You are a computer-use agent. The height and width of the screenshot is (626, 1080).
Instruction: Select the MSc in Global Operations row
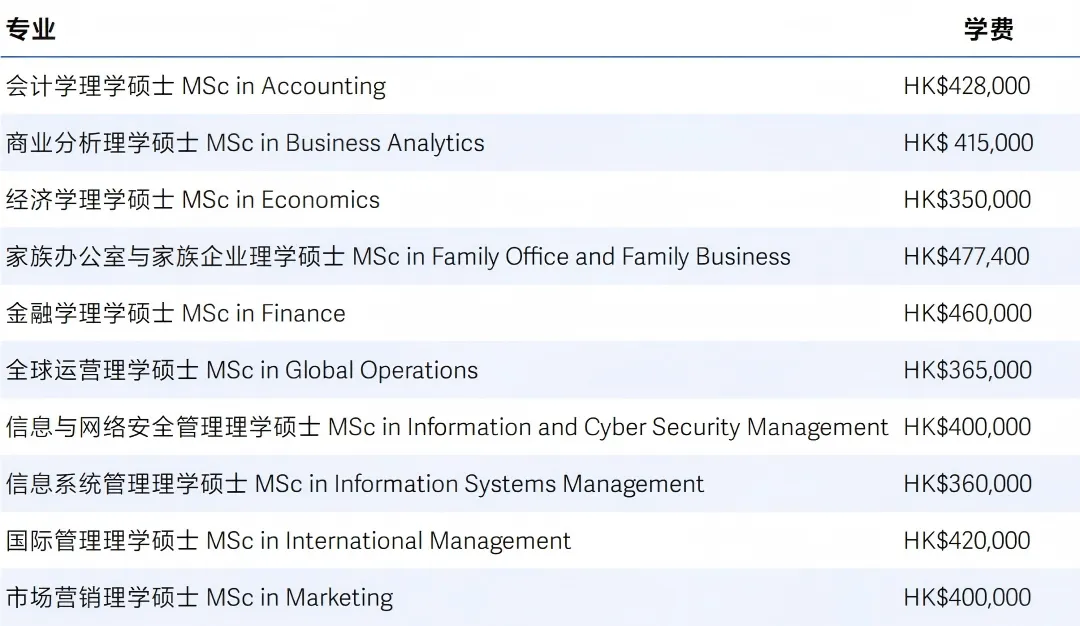click(x=540, y=370)
